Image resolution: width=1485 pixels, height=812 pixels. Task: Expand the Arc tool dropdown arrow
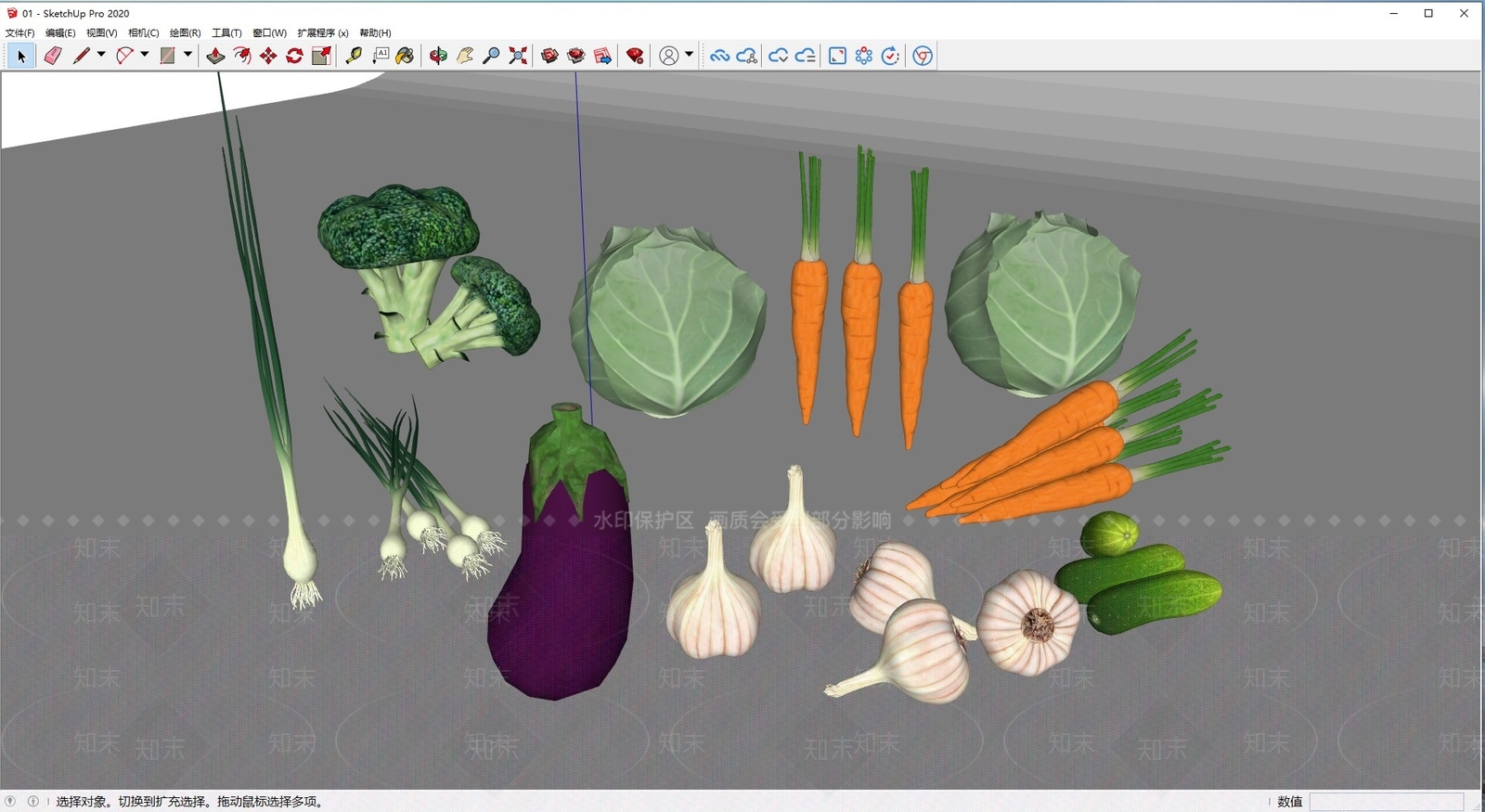click(x=145, y=55)
